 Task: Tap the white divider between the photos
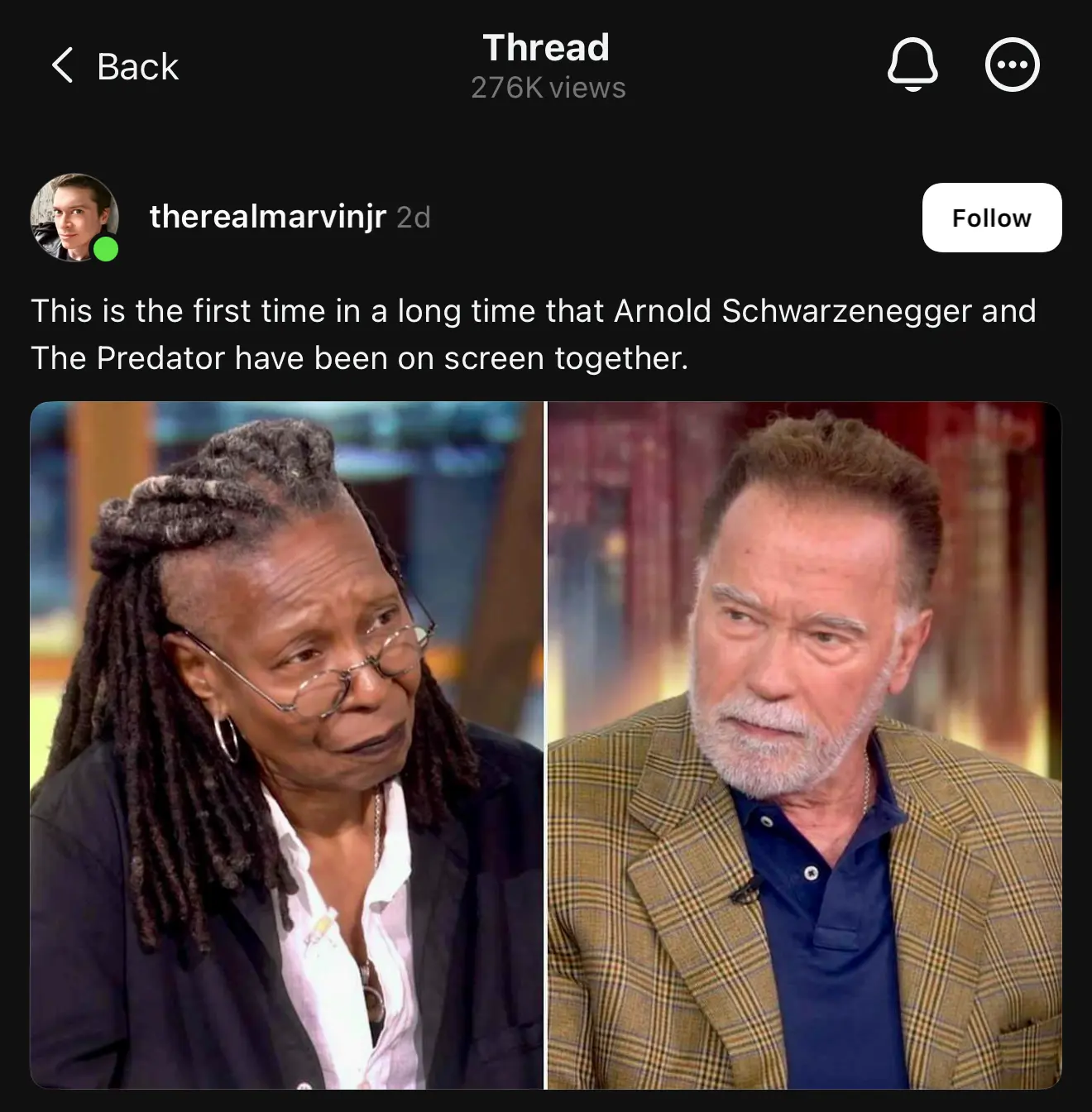pos(545,745)
